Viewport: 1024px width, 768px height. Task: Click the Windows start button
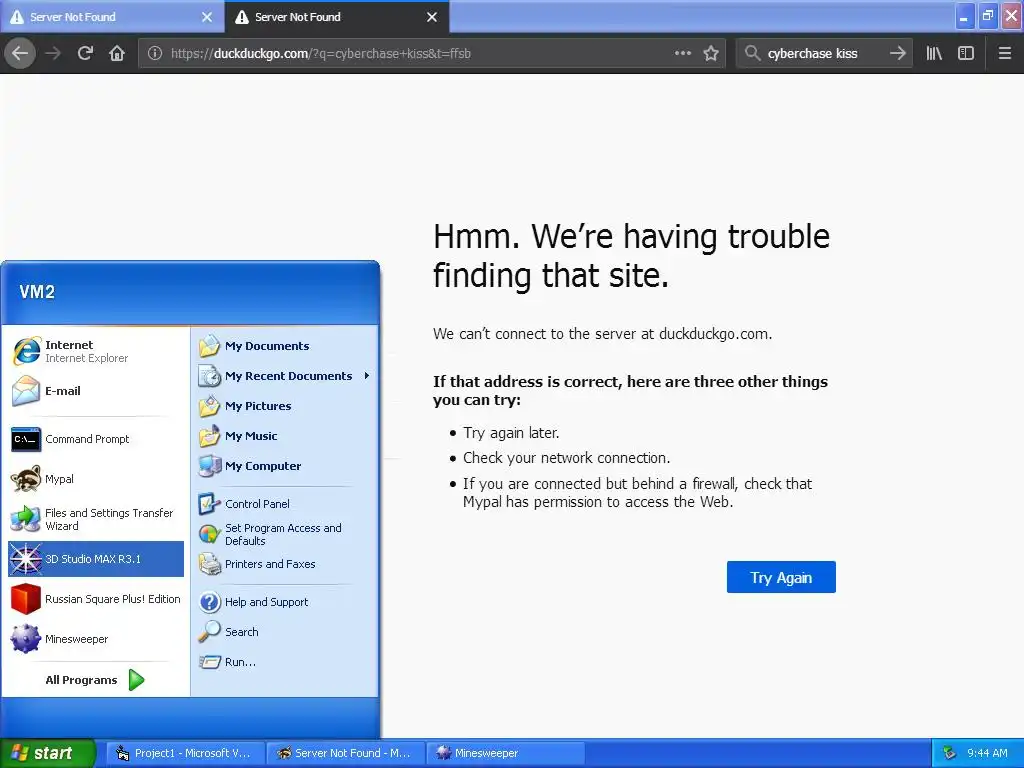(47, 753)
